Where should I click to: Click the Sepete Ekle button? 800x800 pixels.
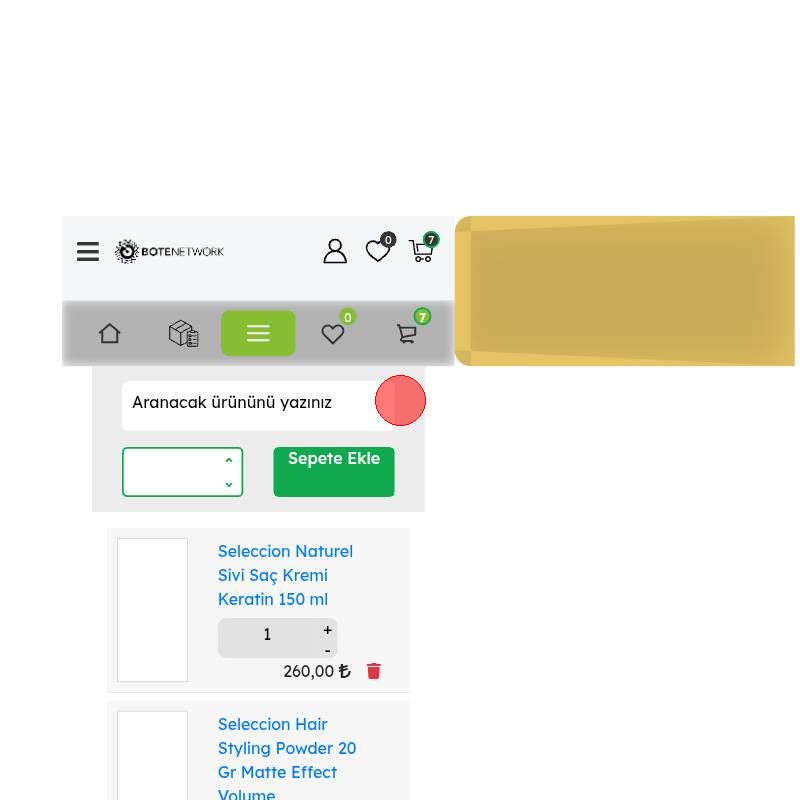(334, 472)
